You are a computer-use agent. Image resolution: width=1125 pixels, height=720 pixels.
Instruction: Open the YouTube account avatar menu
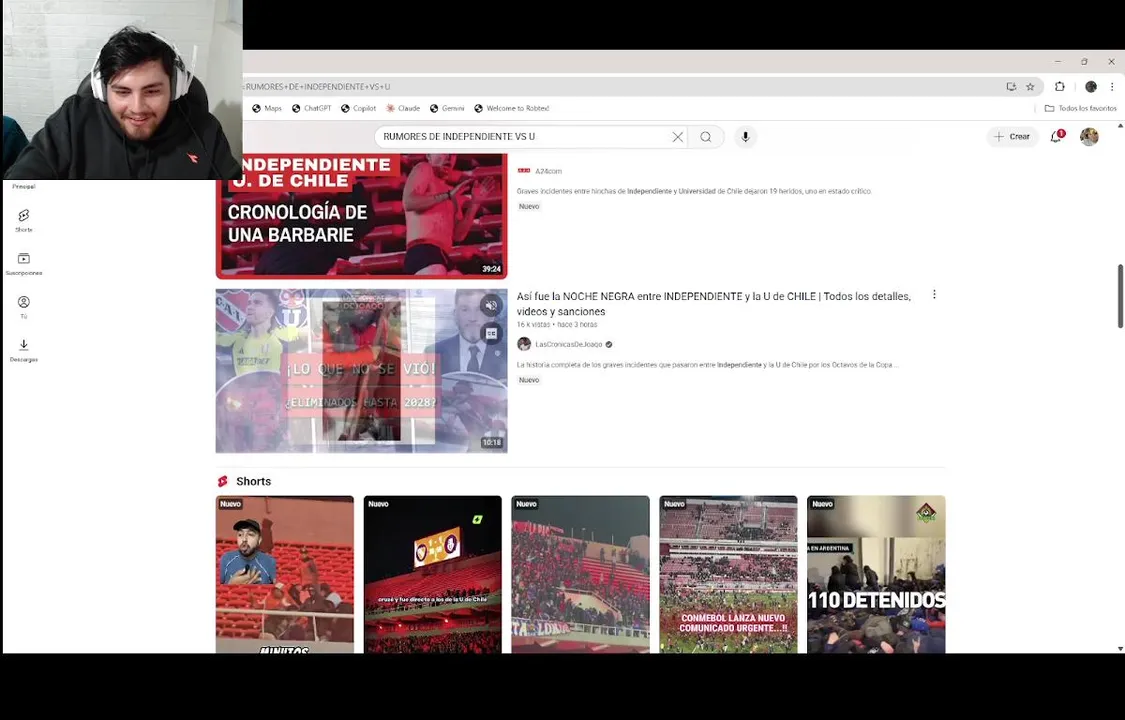[1089, 136]
